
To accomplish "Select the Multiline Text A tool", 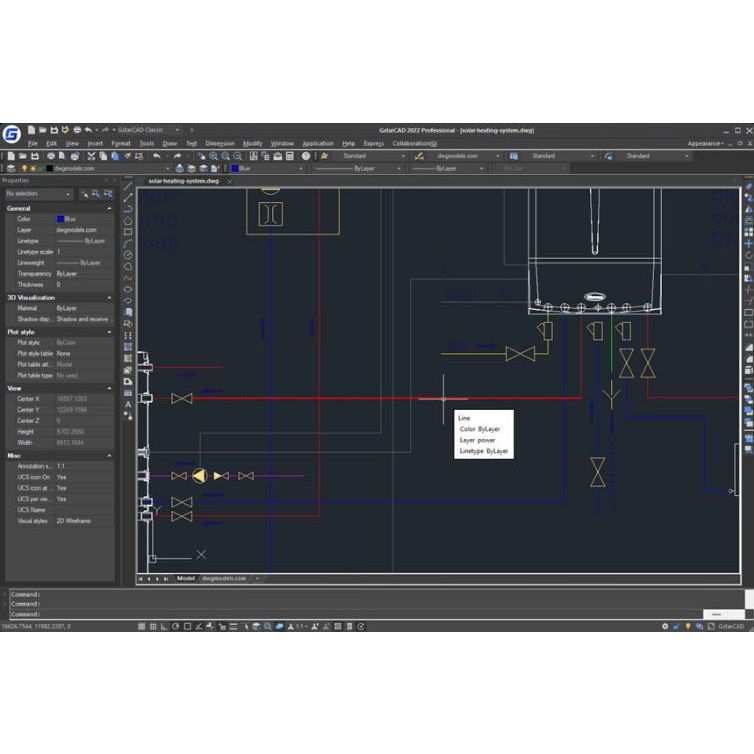I will pyautogui.click(x=128, y=404).
